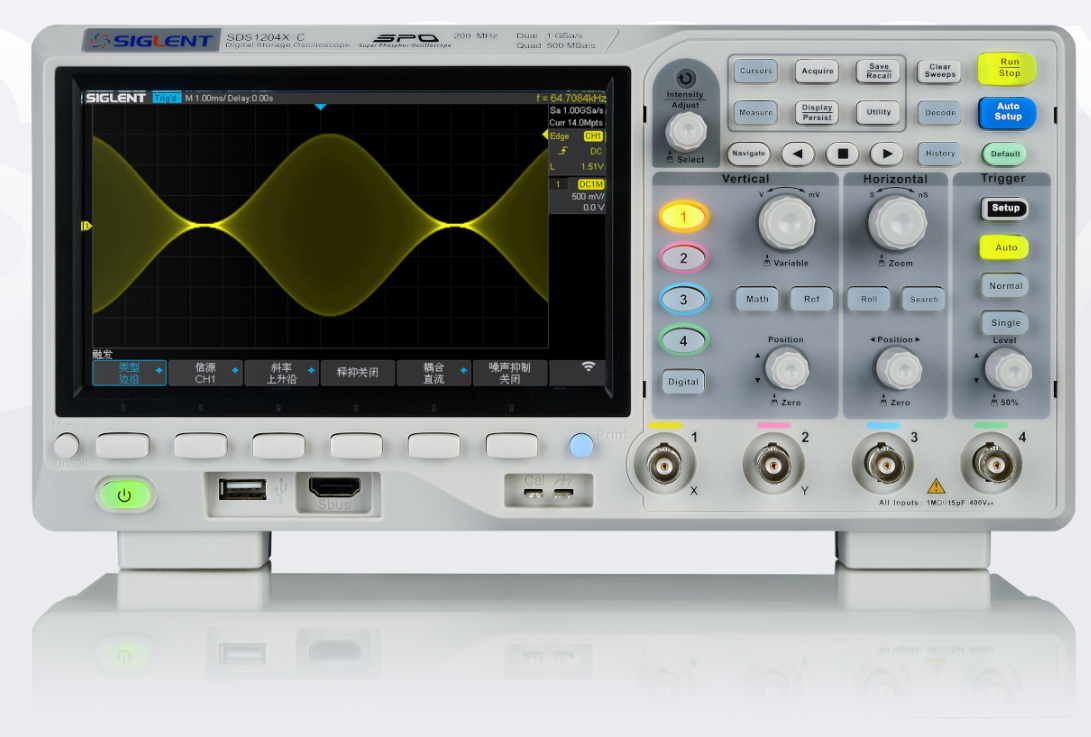Push the Clear Sweeps button

[x=940, y=71]
